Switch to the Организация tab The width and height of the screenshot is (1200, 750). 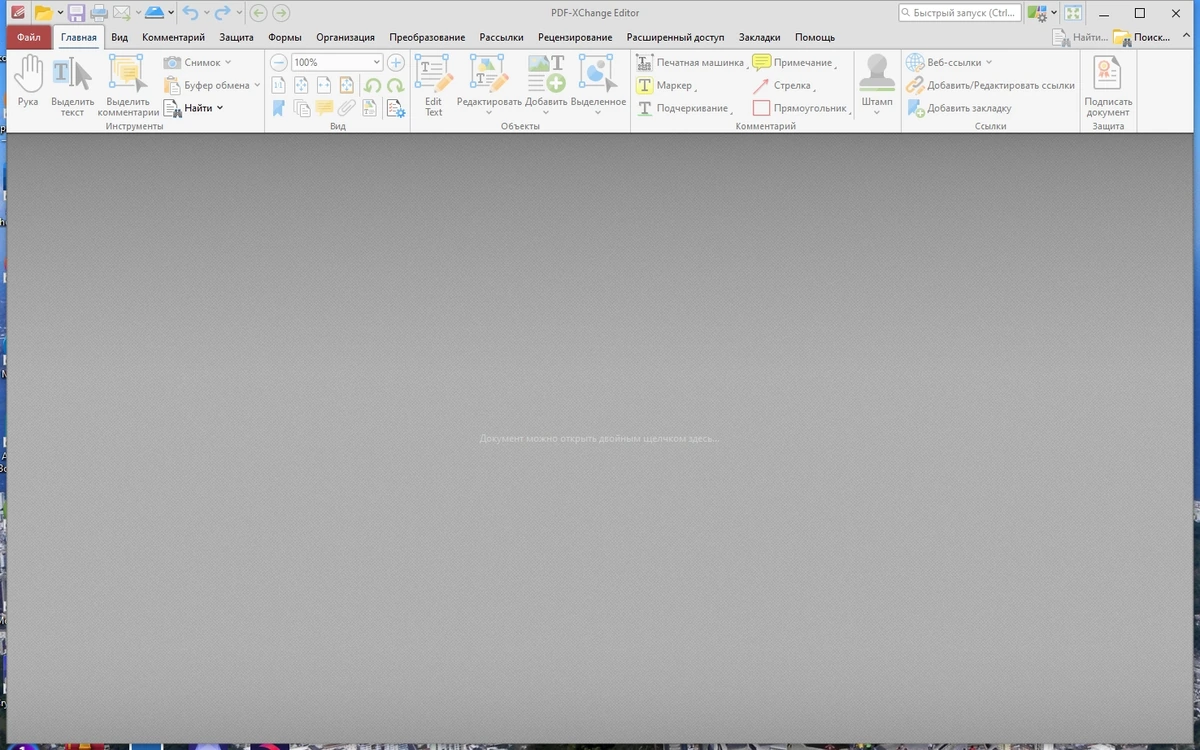[x=345, y=37]
